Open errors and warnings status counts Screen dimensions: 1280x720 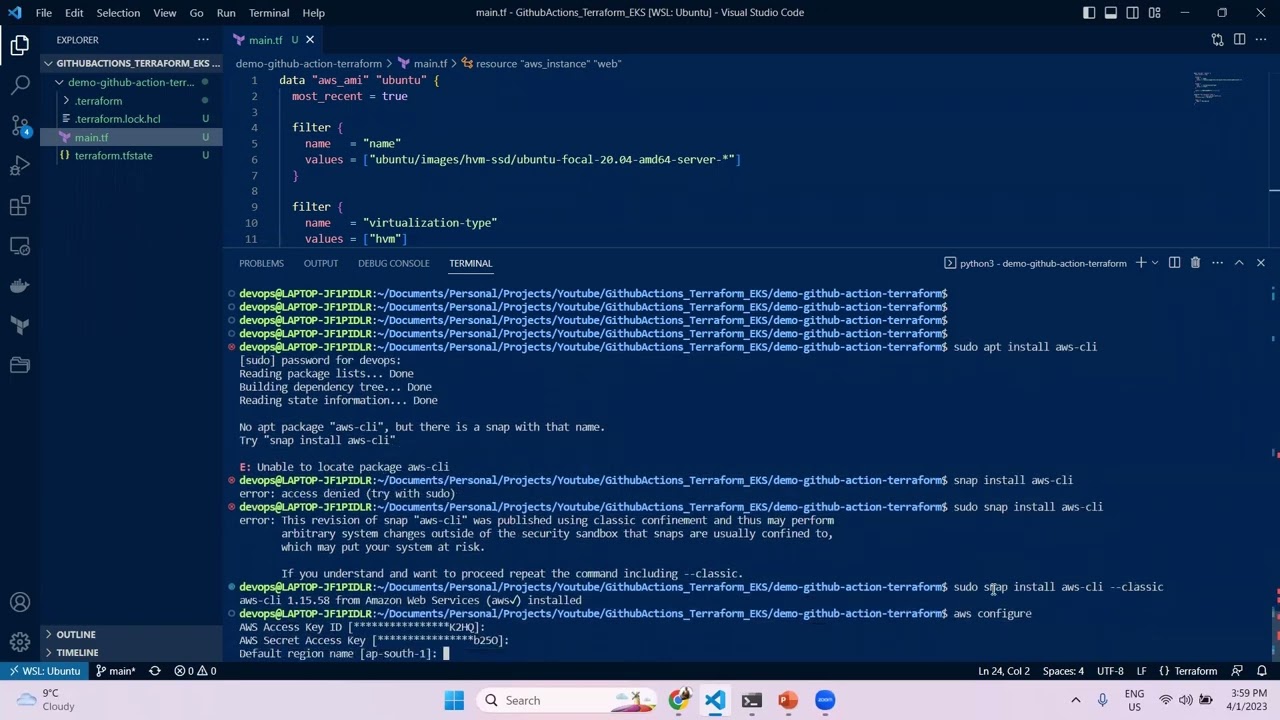tap(195, 671)
